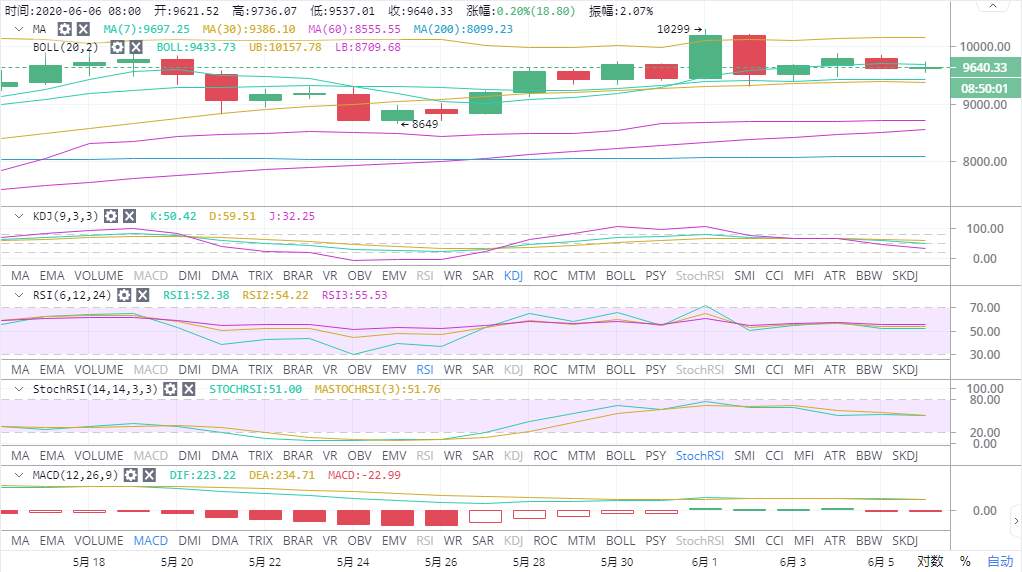Collapse the KDJ(9,3,3) legend chevron
The width and height of the screenshot is (1022, 572).
19,216
